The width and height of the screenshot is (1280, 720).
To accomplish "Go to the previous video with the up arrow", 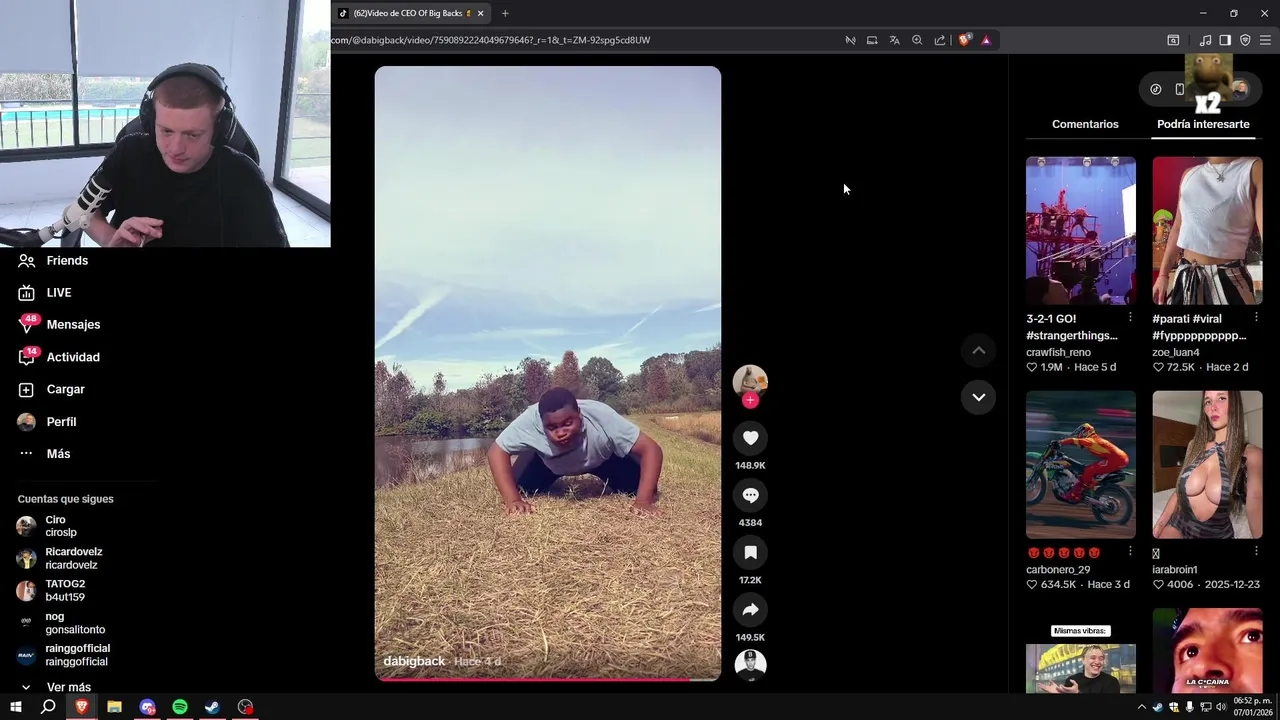I will [979, 350].
